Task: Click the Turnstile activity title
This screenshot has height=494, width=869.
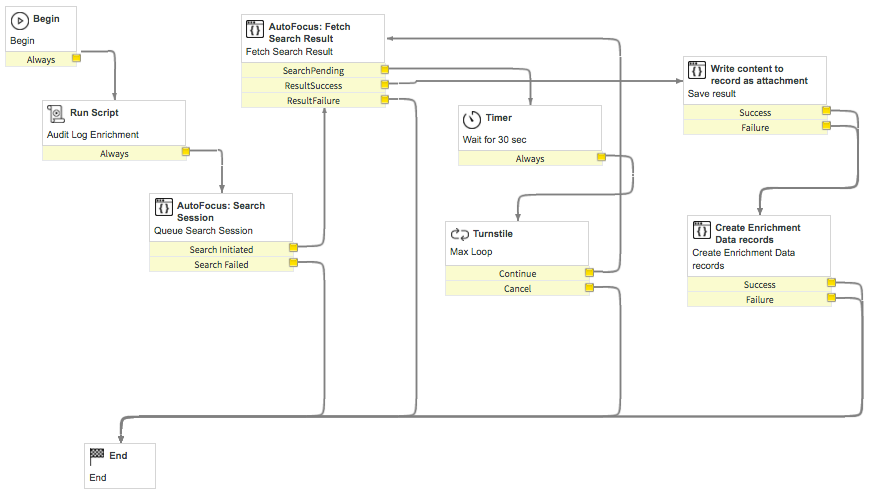Action: [x=493, y=233]
